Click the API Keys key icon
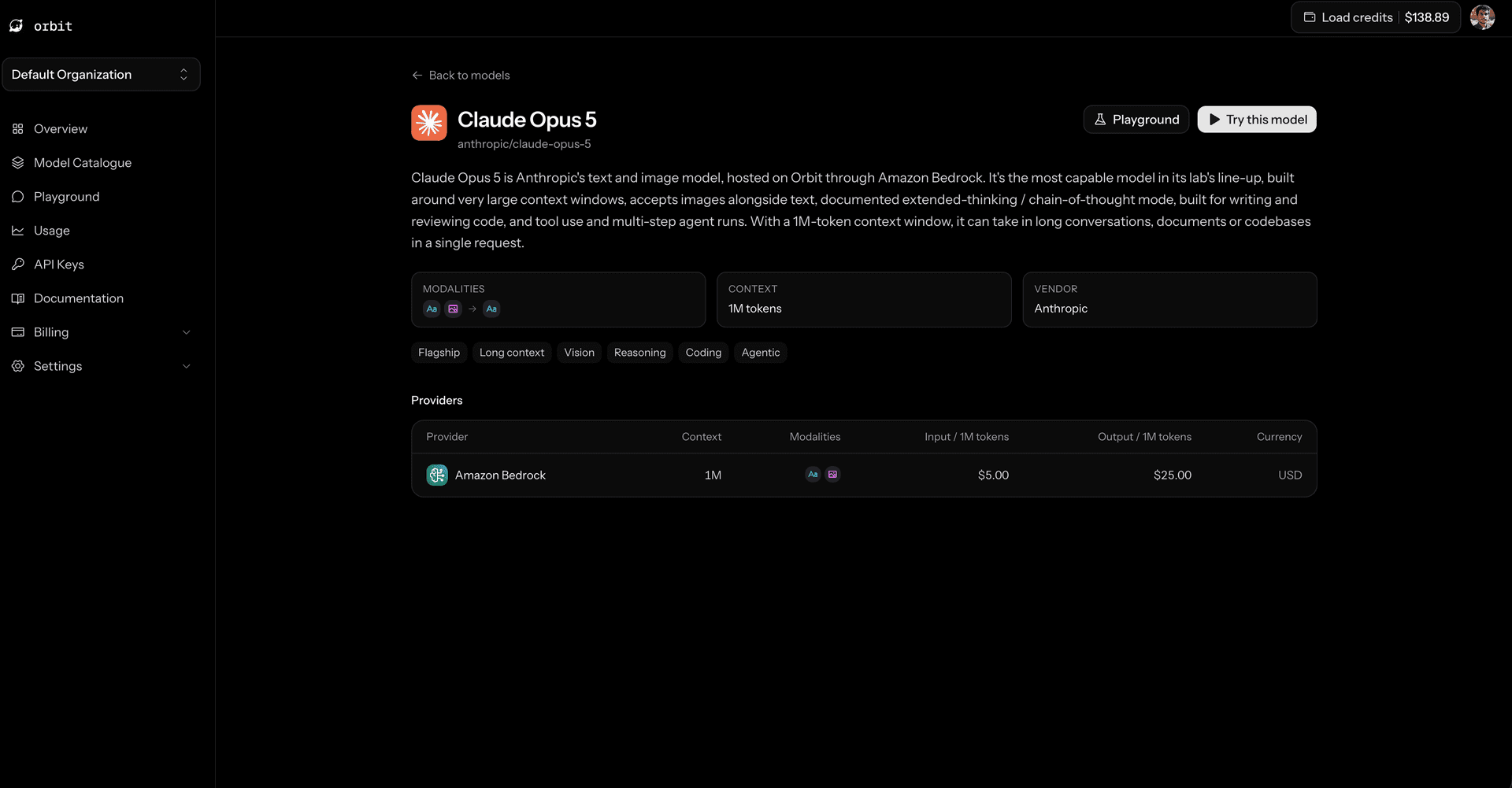1512x788 pixels. click(x=18, y=265)
